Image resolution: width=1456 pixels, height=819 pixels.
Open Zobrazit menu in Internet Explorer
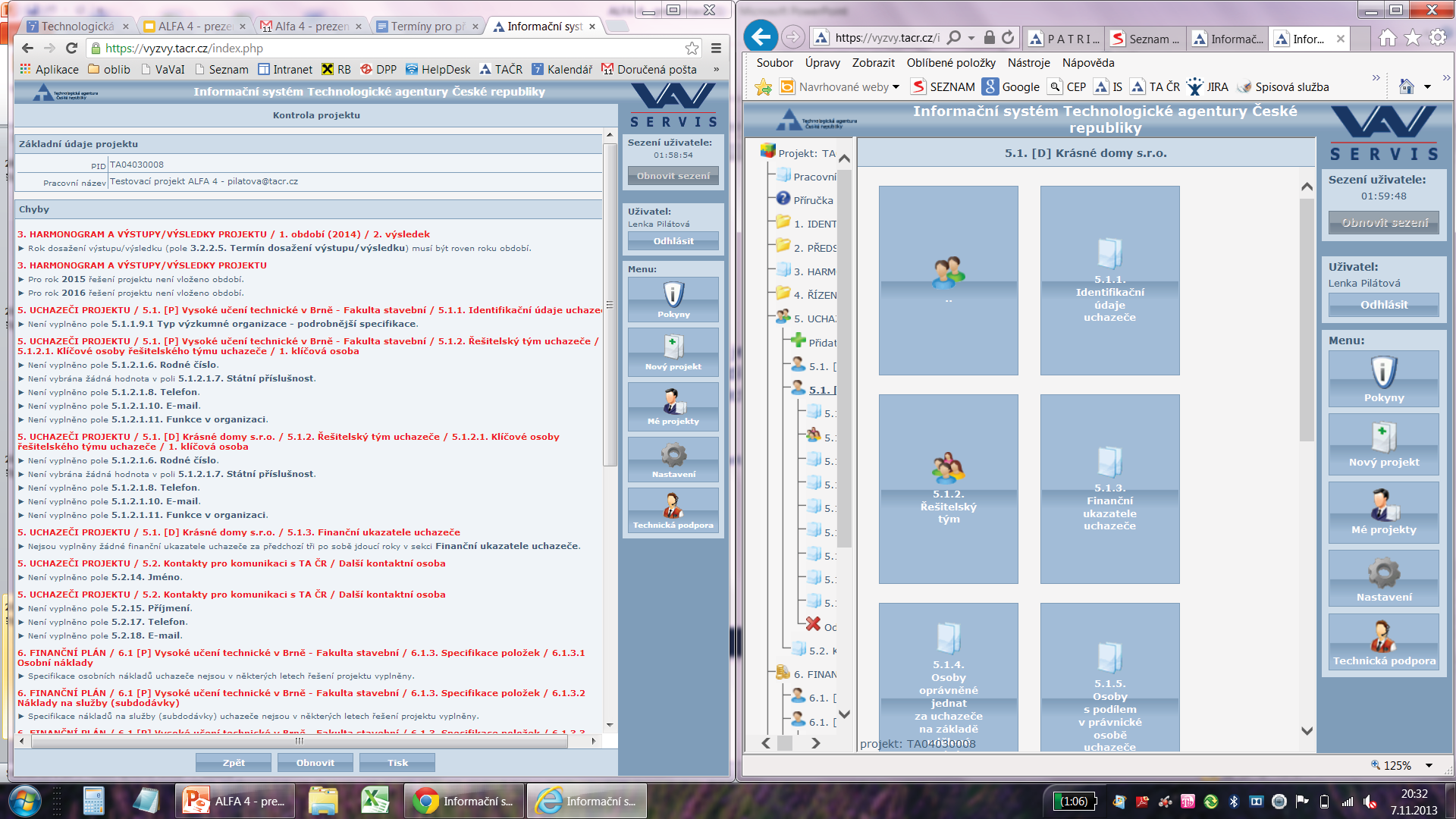873,63
